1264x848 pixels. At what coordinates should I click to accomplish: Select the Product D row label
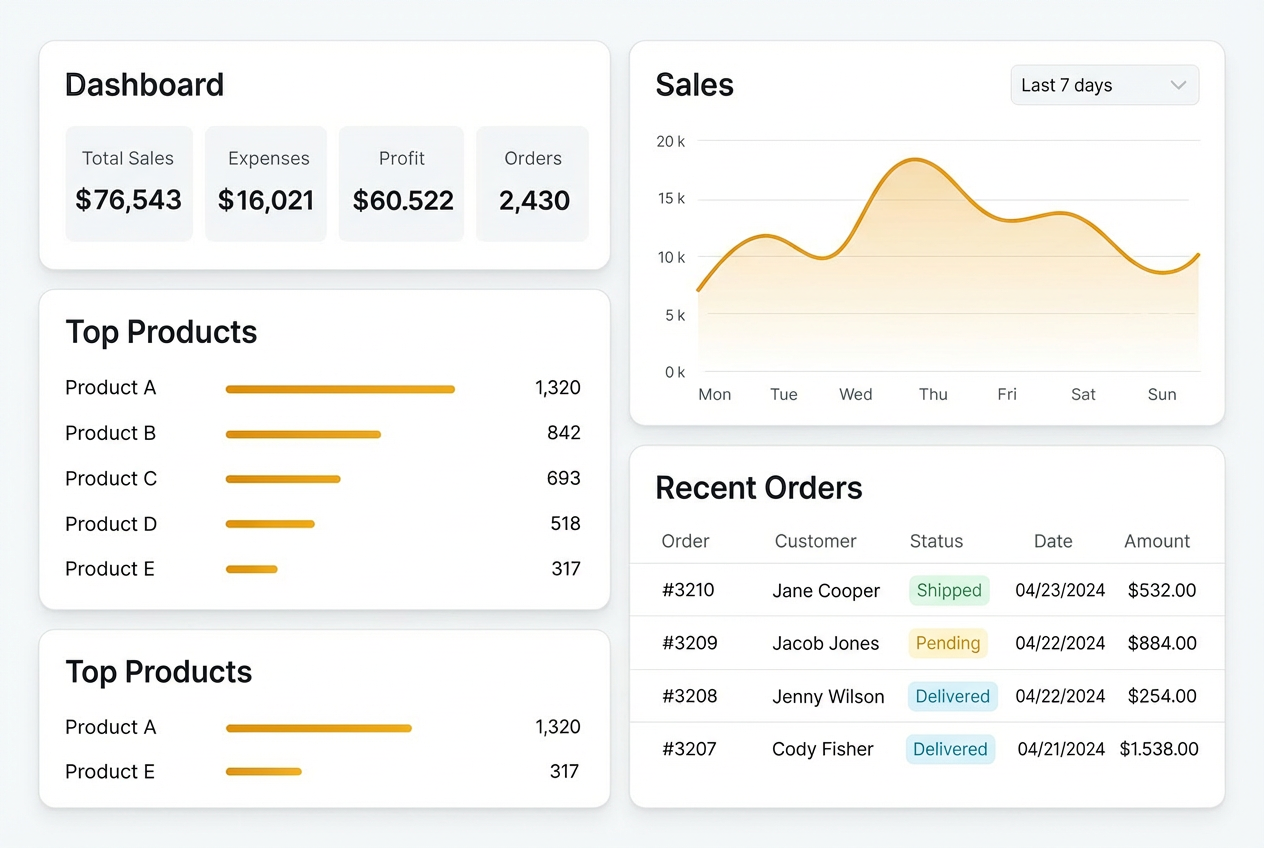pos(111,524)
